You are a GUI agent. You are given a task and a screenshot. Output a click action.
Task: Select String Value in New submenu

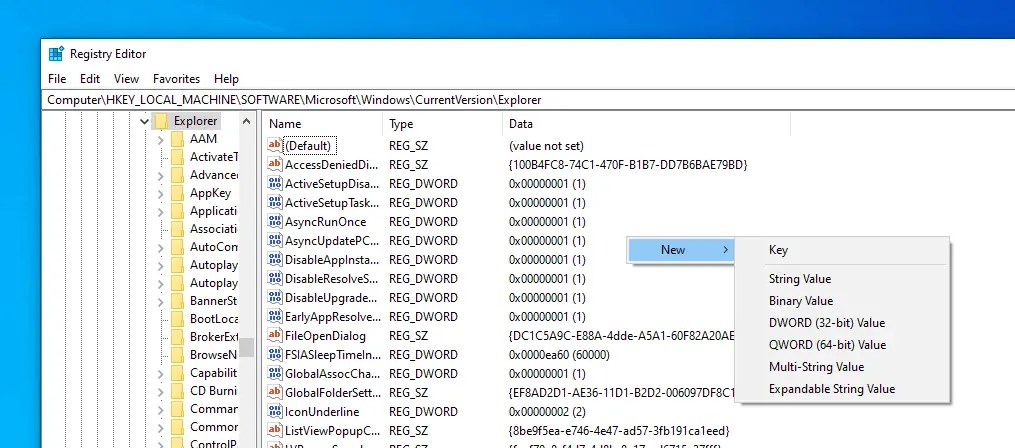(799, 279)
